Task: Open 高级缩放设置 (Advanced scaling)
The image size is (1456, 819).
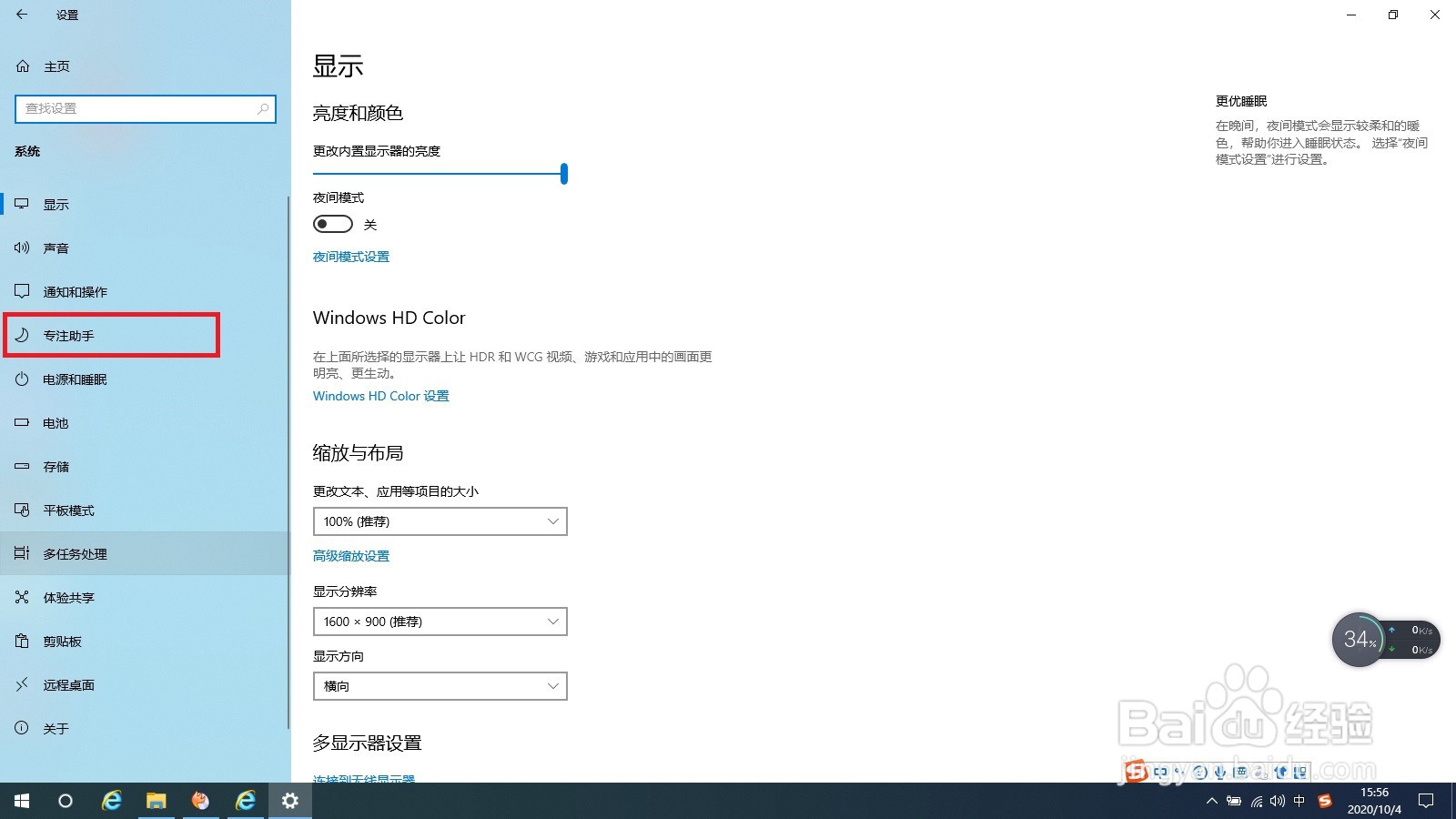Action: pyautogui.click(x=350, y=555)
